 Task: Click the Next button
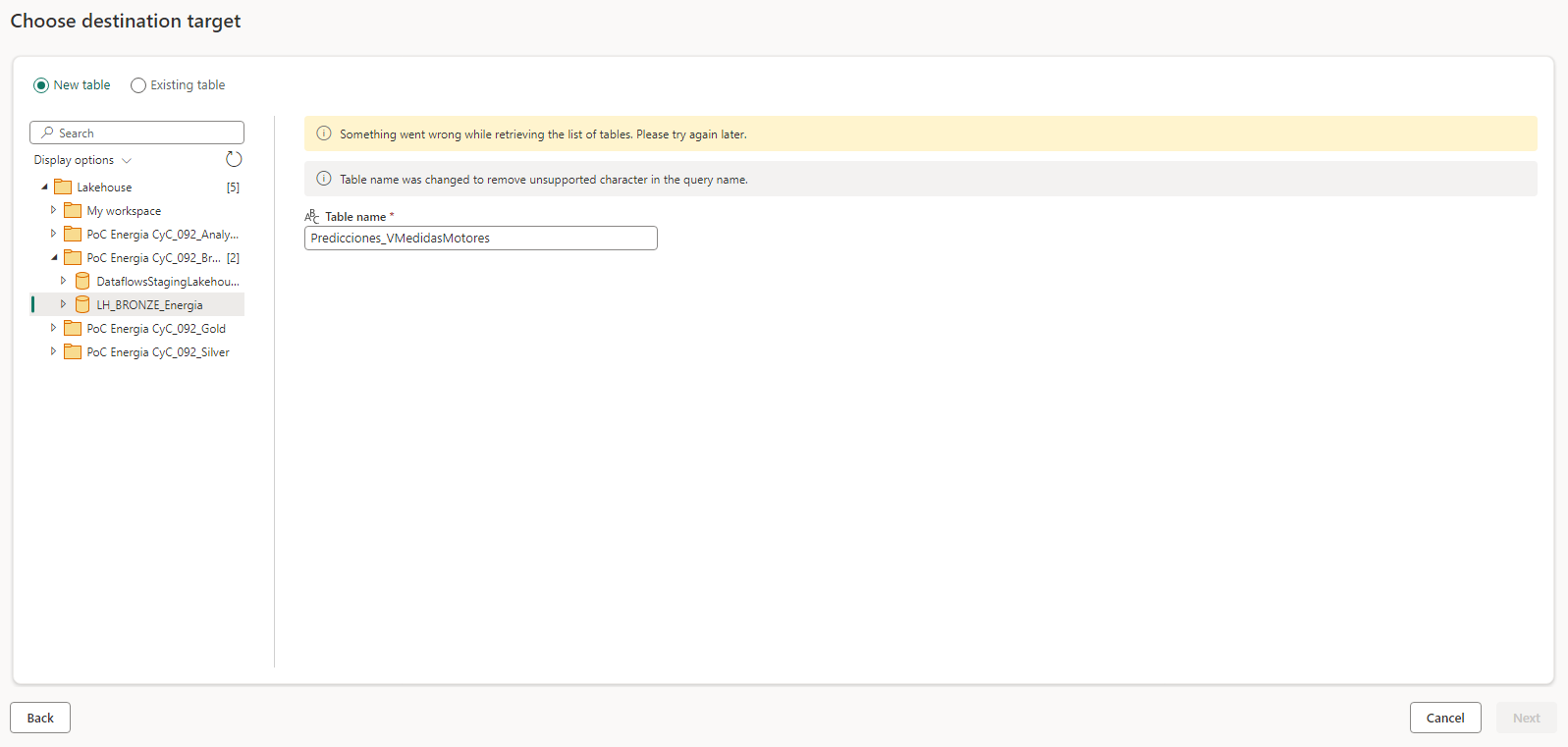[1526, 718]
